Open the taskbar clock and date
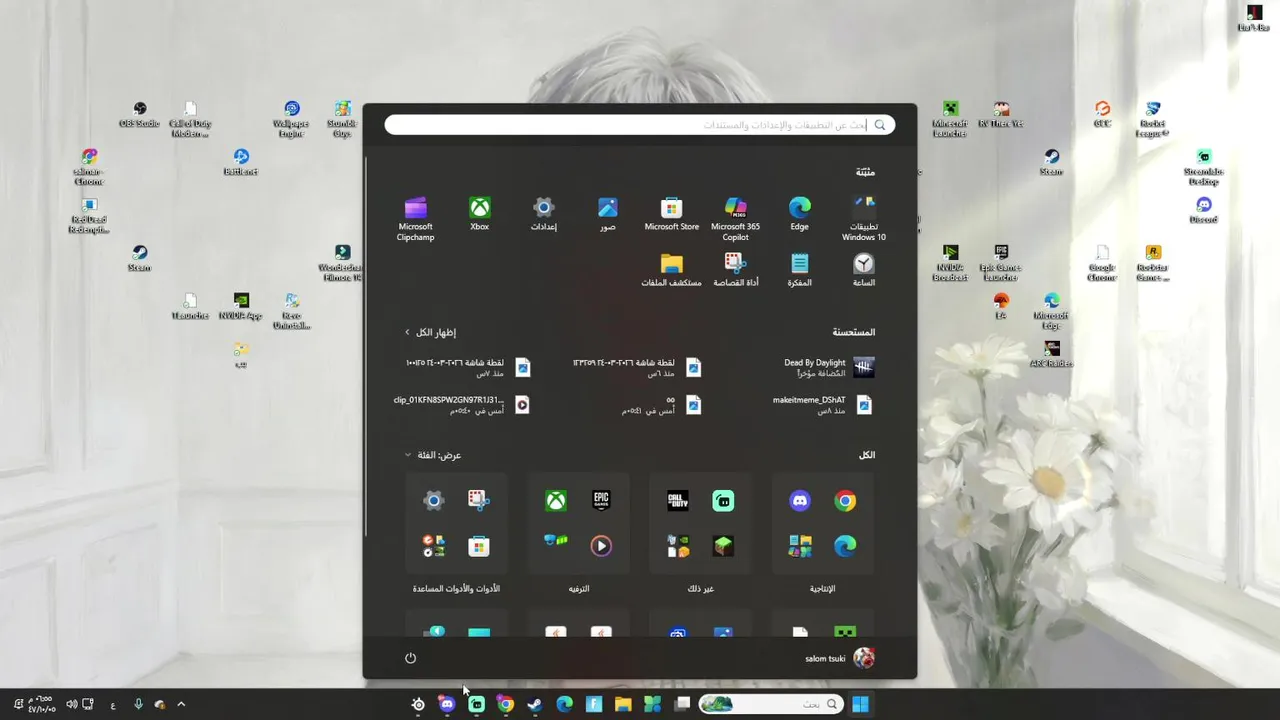1280x720 pixels. click(41, 704)
